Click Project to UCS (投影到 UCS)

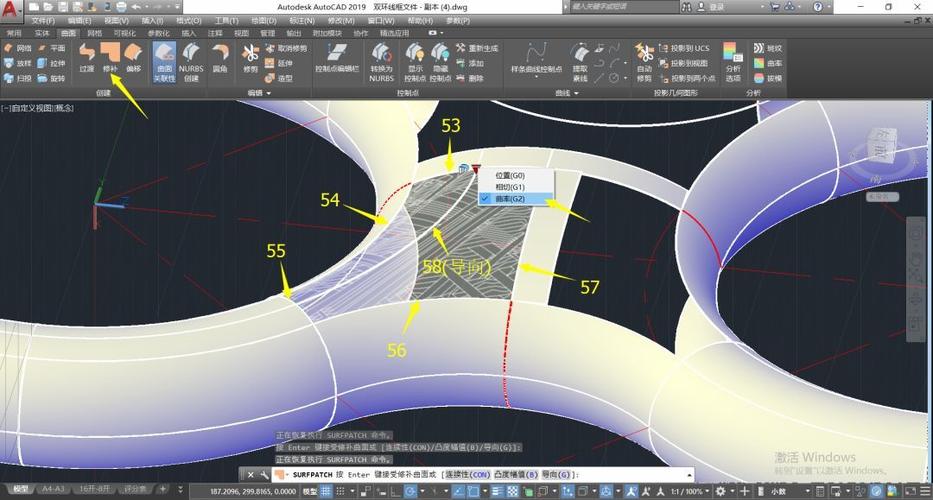point(684,48)
